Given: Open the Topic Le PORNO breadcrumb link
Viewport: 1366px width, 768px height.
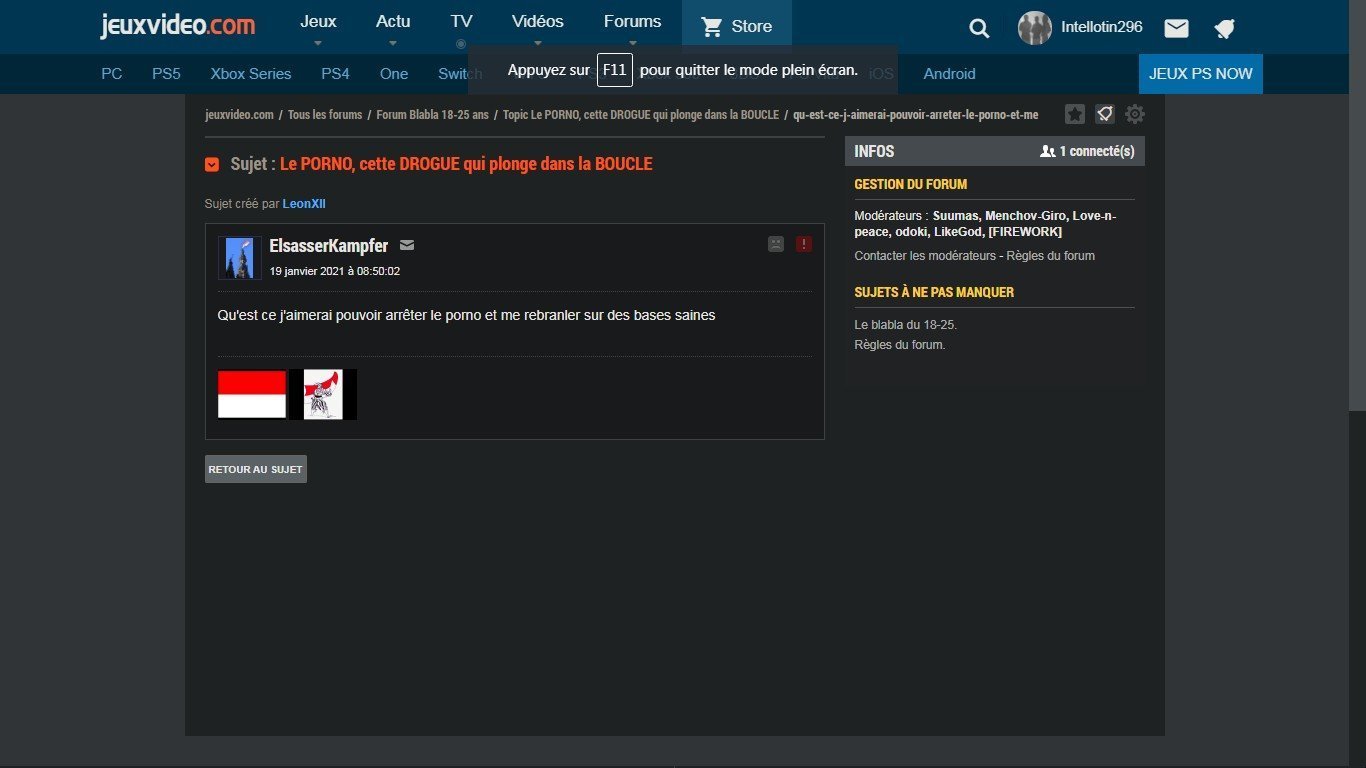Looking at the screenshot, I should [x=641, y=115].
